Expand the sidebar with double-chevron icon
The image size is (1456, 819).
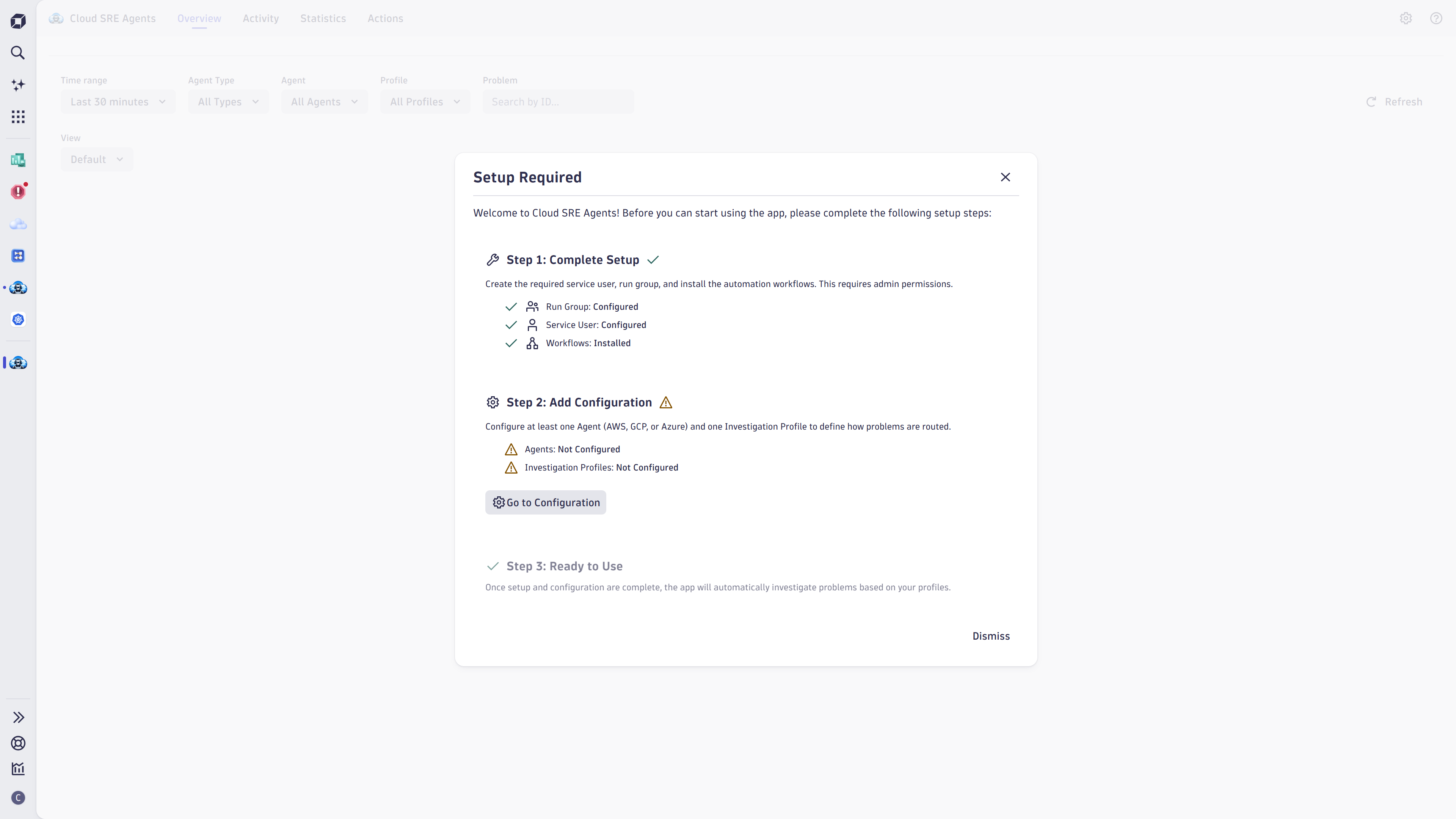click(18, 717)
